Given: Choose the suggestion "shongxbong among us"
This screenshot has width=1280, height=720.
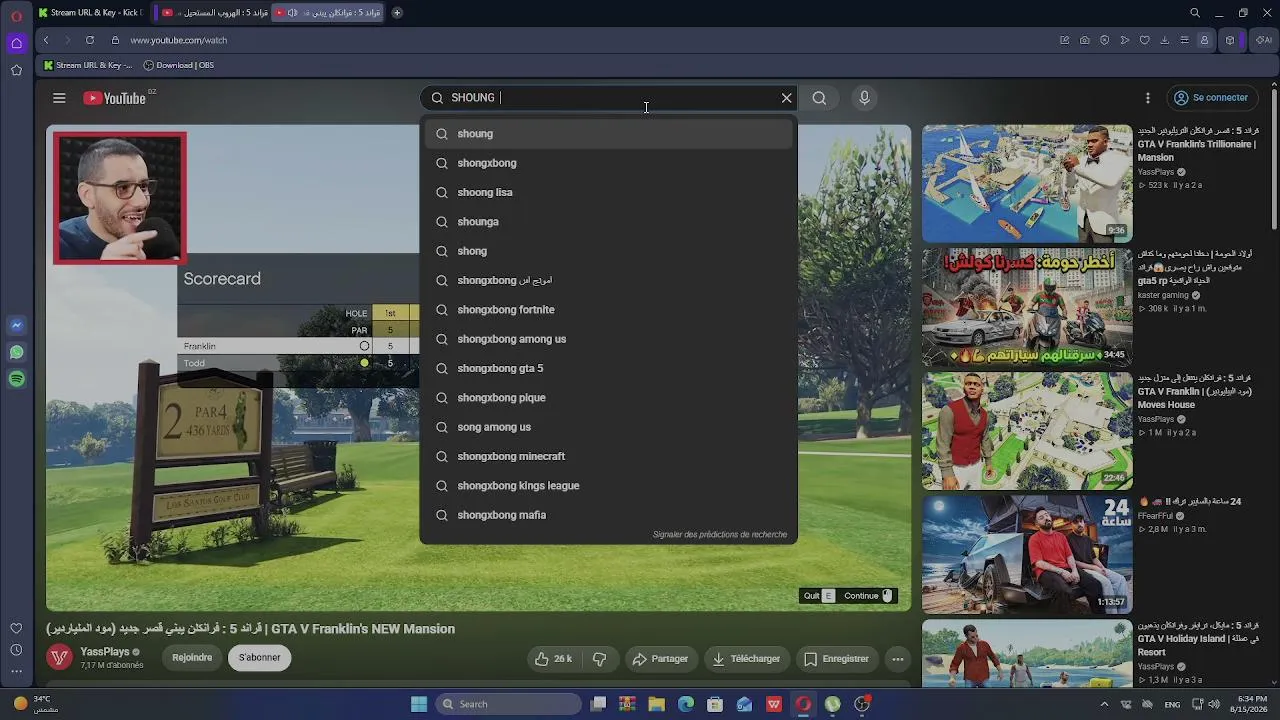Looking at the screenshot, I should [x=608, y=339].
